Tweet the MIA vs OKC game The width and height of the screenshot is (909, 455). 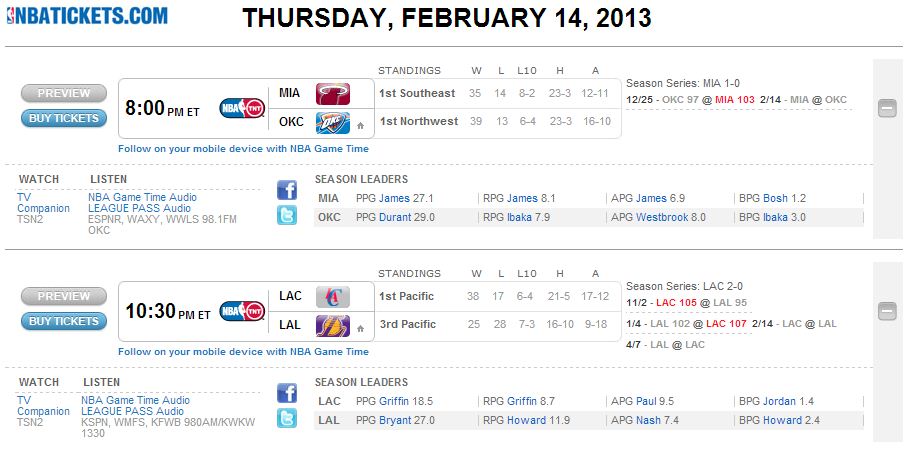287,215
